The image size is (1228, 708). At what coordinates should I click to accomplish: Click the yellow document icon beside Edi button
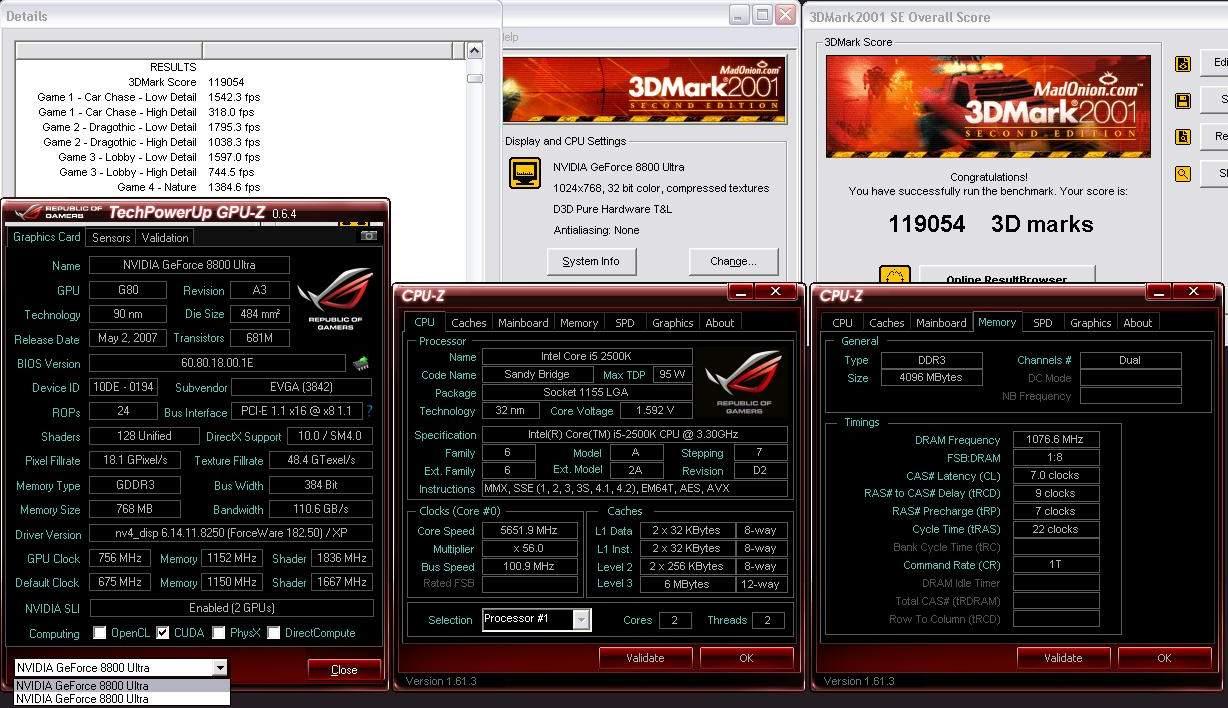click(x=1183, y=64)
